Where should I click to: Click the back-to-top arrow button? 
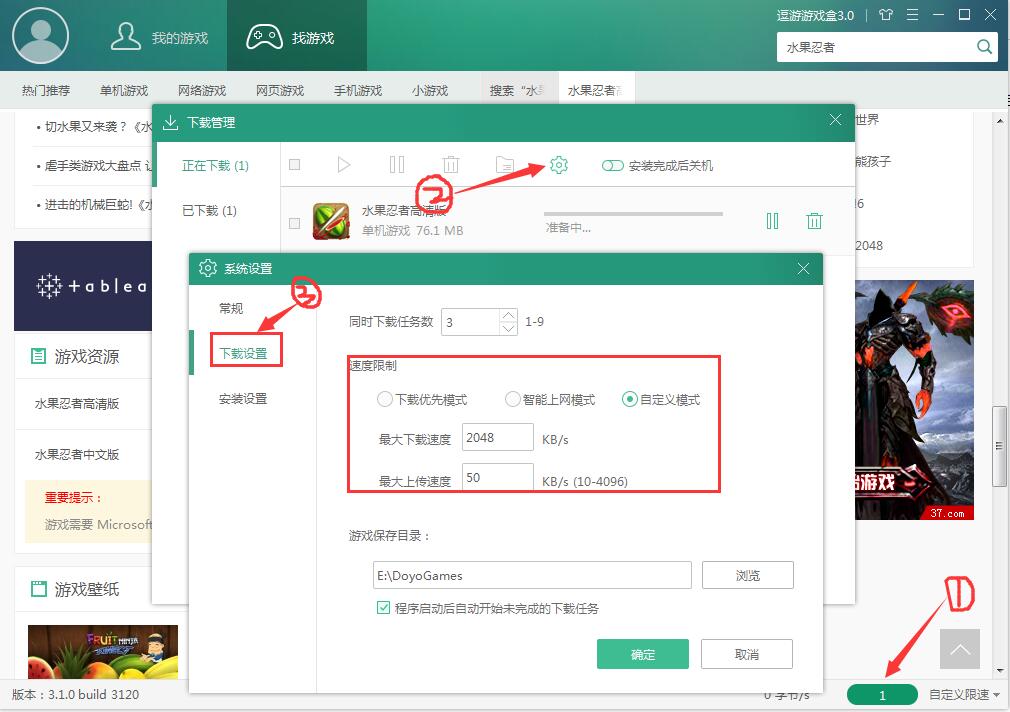pyautogui.click(x=960, y=649)
